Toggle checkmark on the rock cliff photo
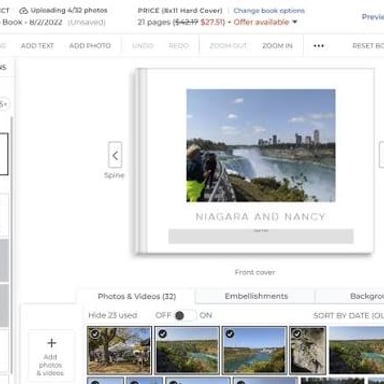The width and height of the screenshot is (384, 384). click(297, 334)
